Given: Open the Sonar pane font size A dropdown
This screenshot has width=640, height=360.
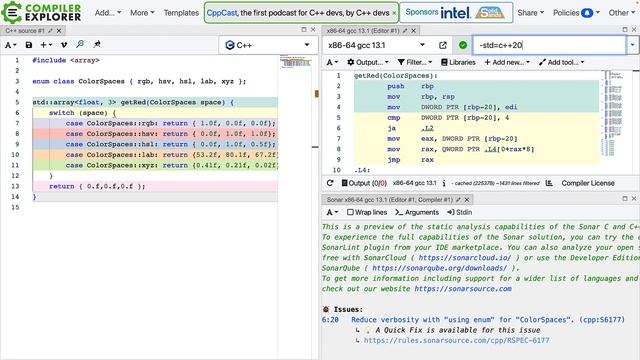Looking at the screenshot, I should pos(332,212).
